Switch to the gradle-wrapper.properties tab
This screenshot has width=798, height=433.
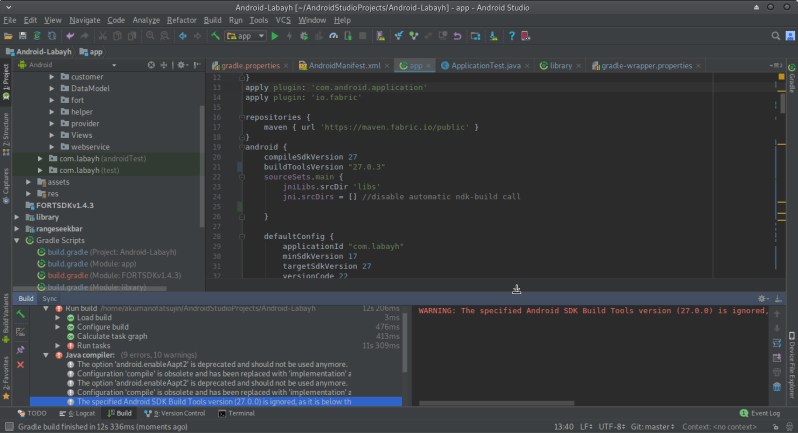(646, 66)
